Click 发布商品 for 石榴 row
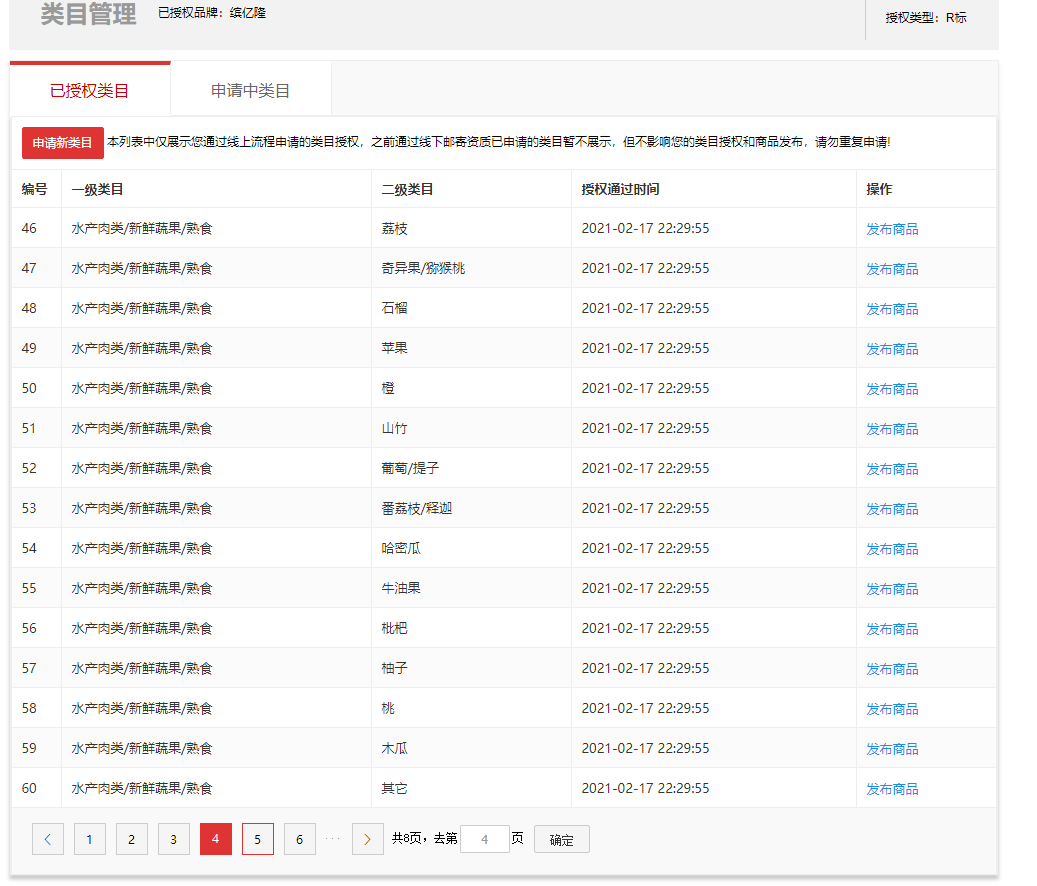The height and width of the screenshot is (886, 1037). [892, 309]
